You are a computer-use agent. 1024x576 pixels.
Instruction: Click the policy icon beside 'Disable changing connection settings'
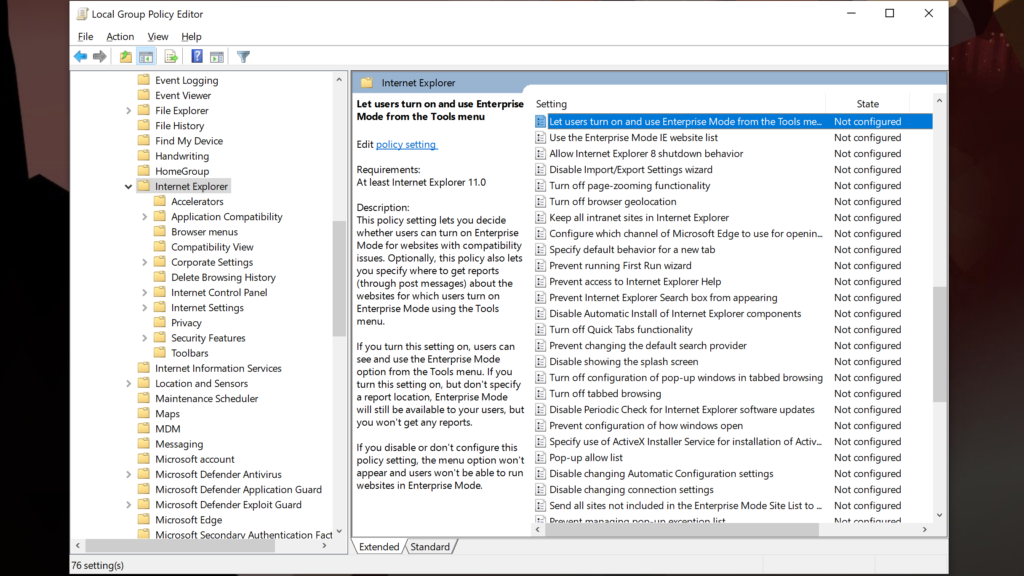click(x=540, y=490)
